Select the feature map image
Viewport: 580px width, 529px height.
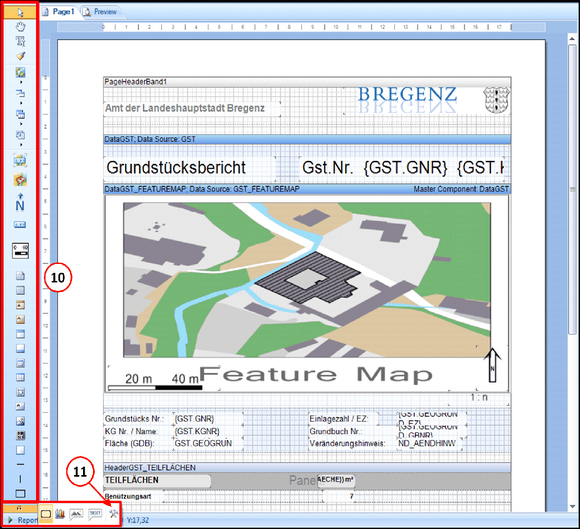[307, 280]
